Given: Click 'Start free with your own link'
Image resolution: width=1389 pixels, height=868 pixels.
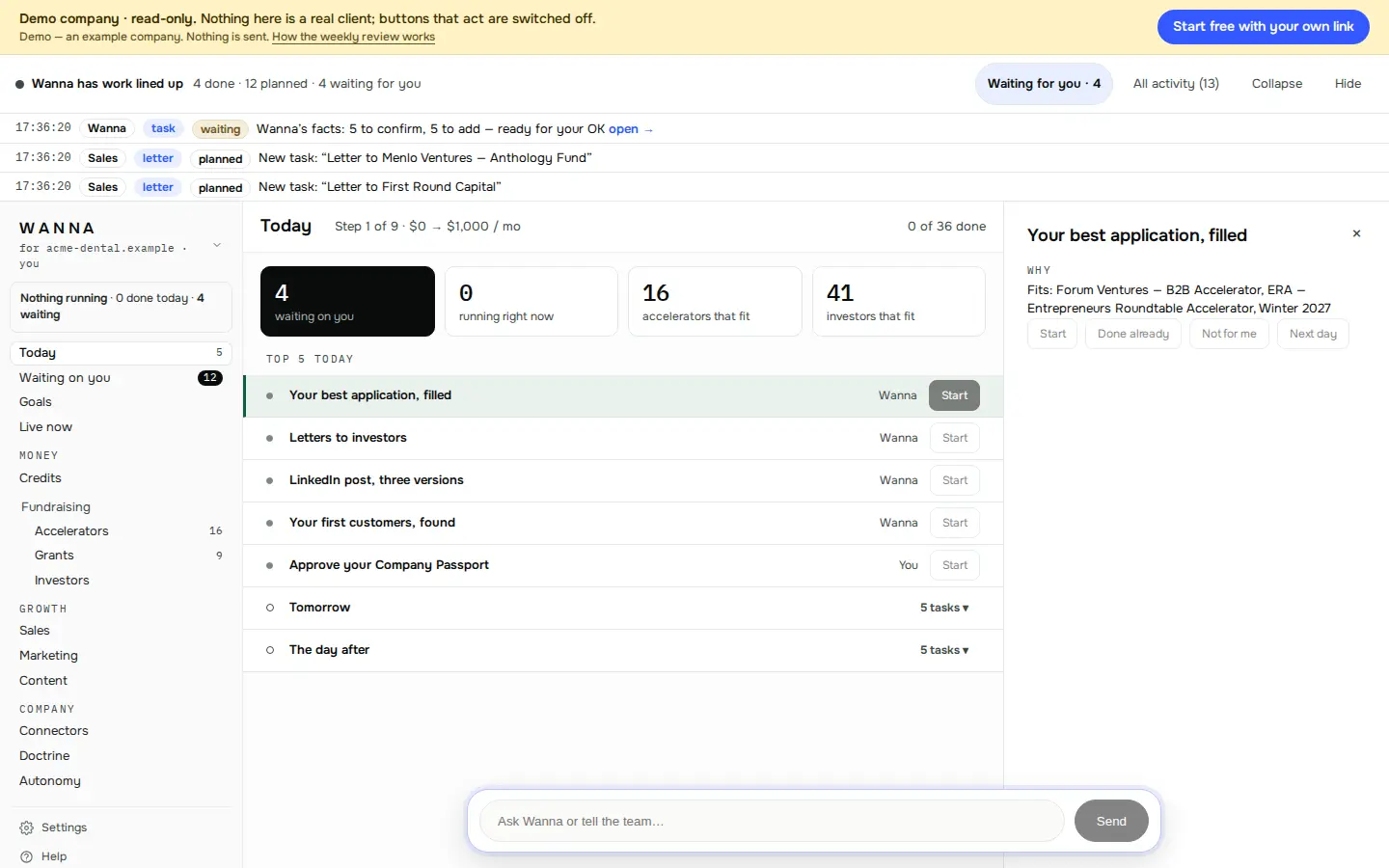Looking at the screenshot, I should click(1264, 27).
